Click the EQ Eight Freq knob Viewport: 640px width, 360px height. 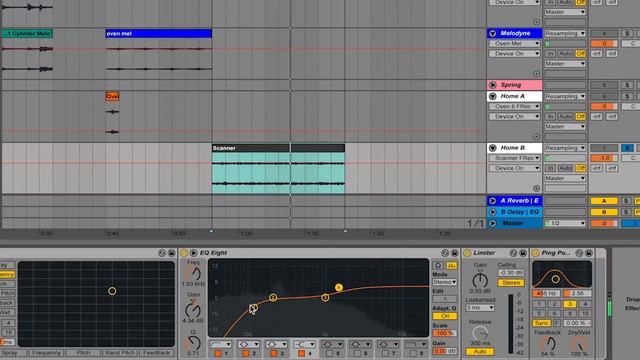pos(193,274)
